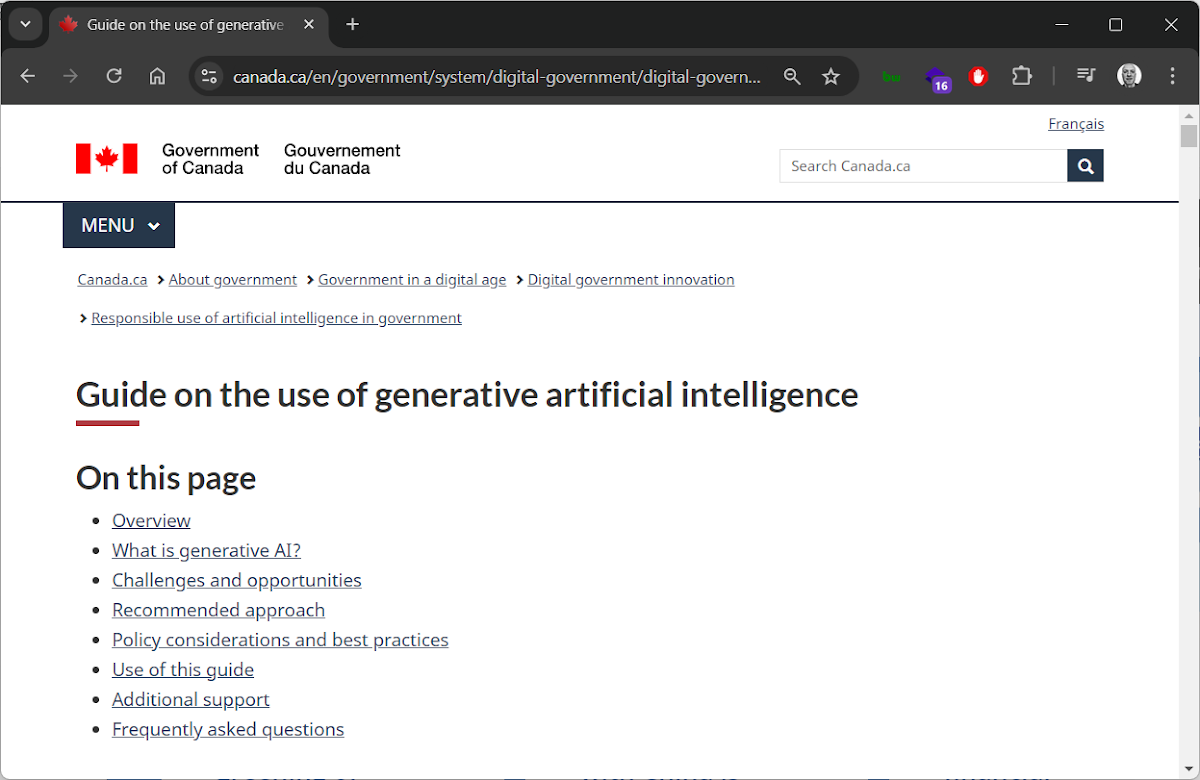Image resolution: width=1200 pixels, height=780 pixels.
Task: Submit the Canada.ca search magnifier button
Action: pyautogui.click(x=1085, y=166)
